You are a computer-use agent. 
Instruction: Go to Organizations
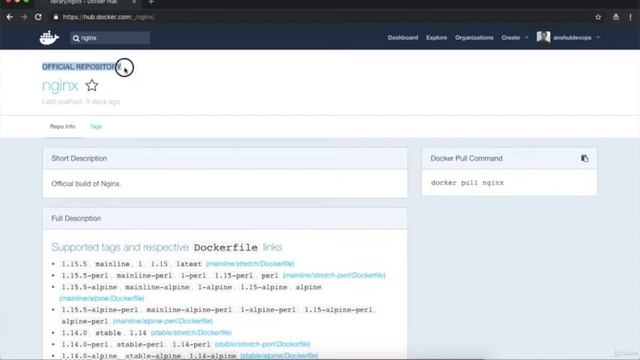click(474, 38)
